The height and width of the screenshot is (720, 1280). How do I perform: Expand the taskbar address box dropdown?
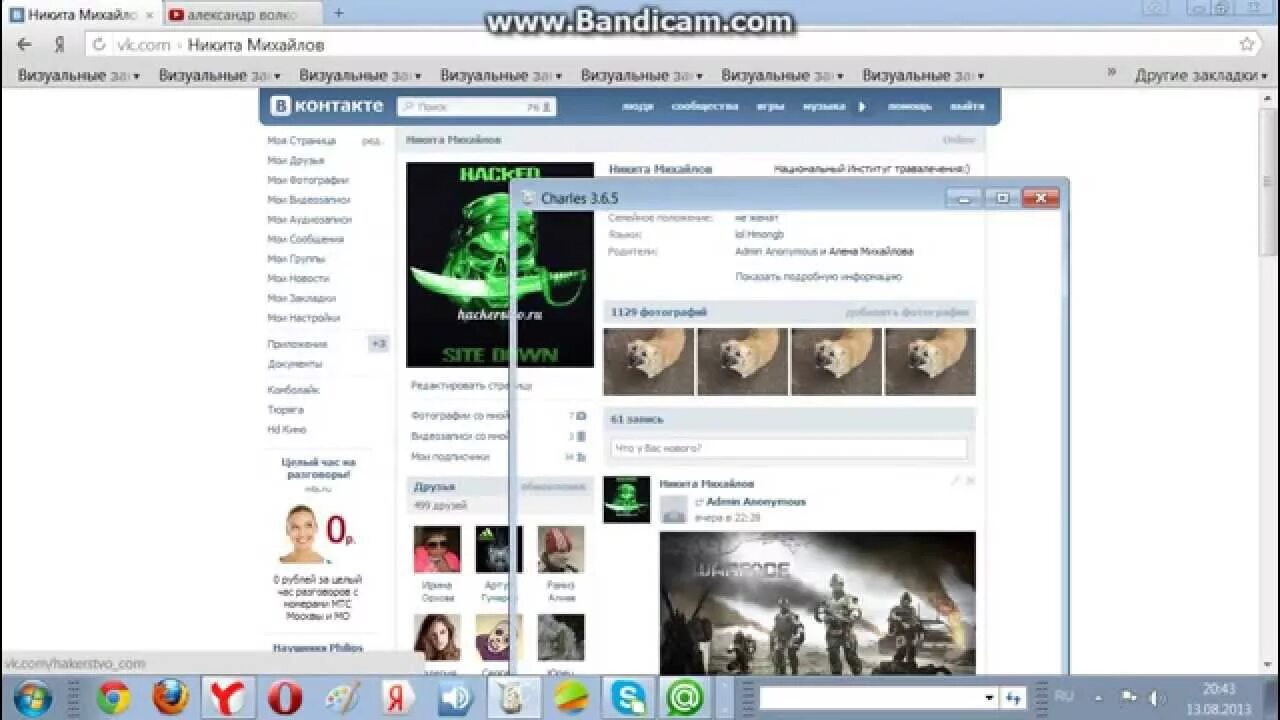pos(989,698)
